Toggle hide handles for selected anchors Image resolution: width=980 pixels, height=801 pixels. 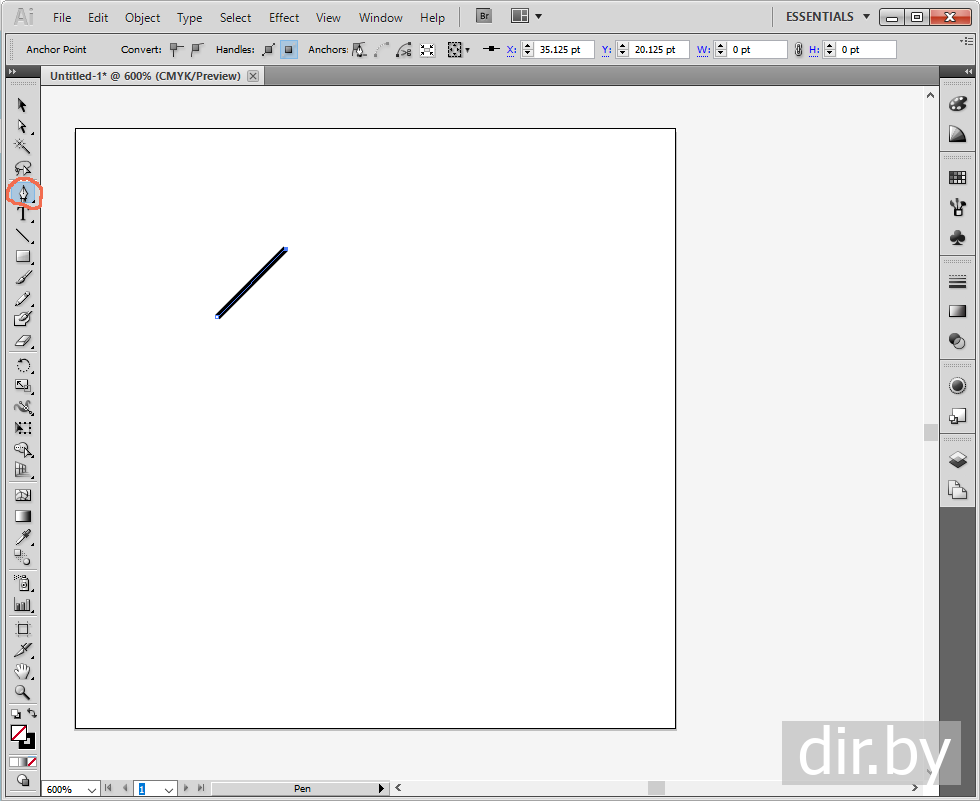click(x=289, y=49)
